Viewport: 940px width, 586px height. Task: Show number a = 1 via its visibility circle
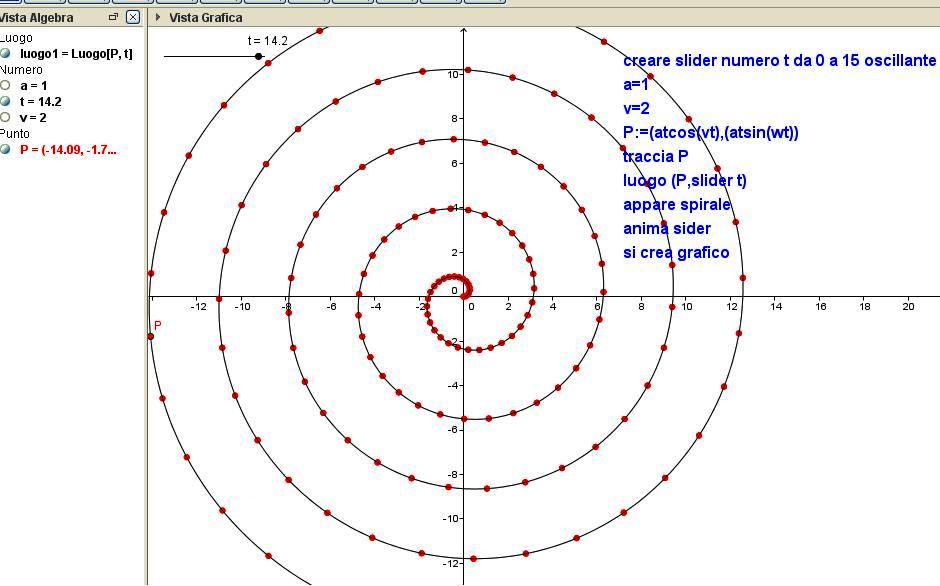[x=5, y=85]
